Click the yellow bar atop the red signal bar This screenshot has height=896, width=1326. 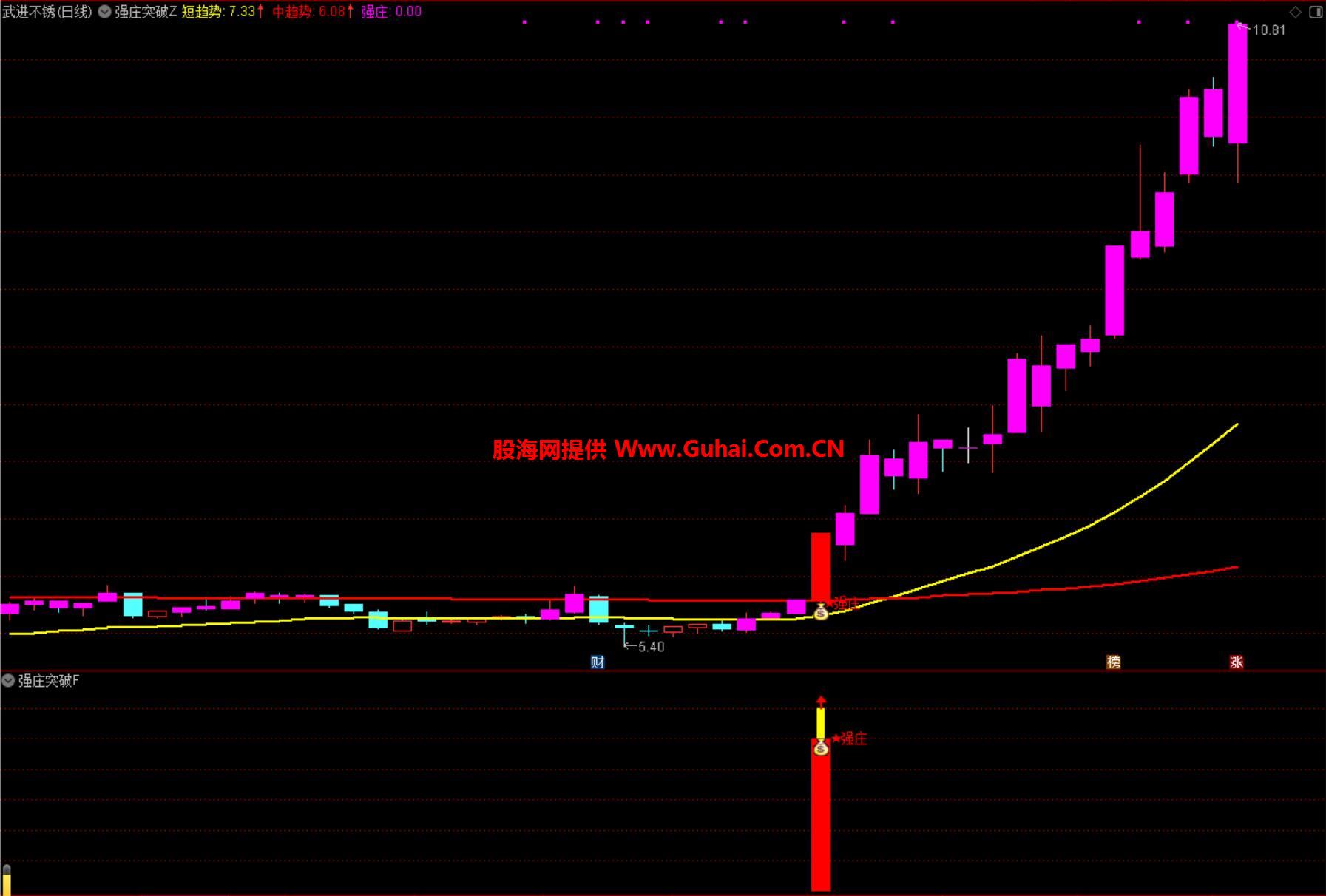coord(821,723)
